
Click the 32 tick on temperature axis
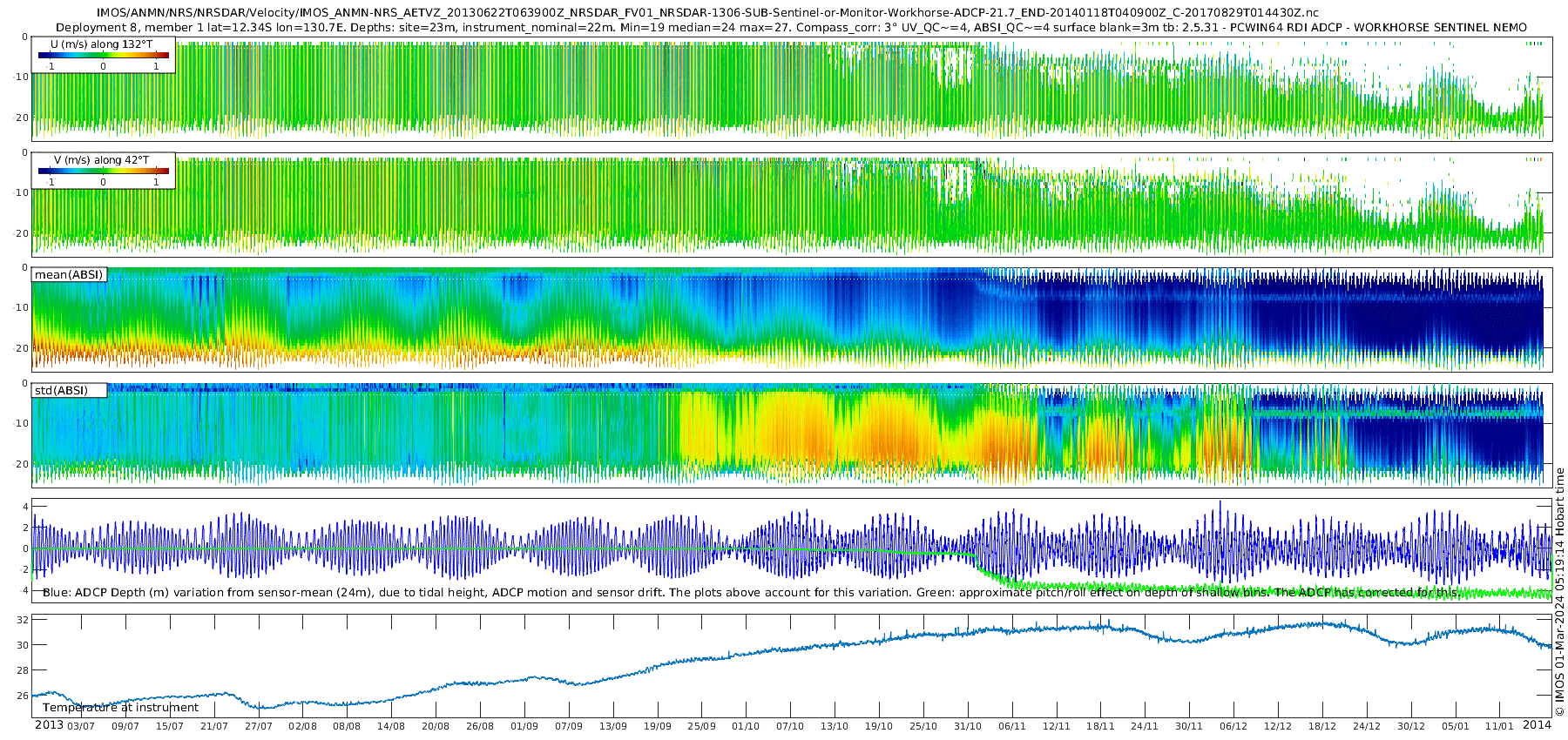click(24, 621)
